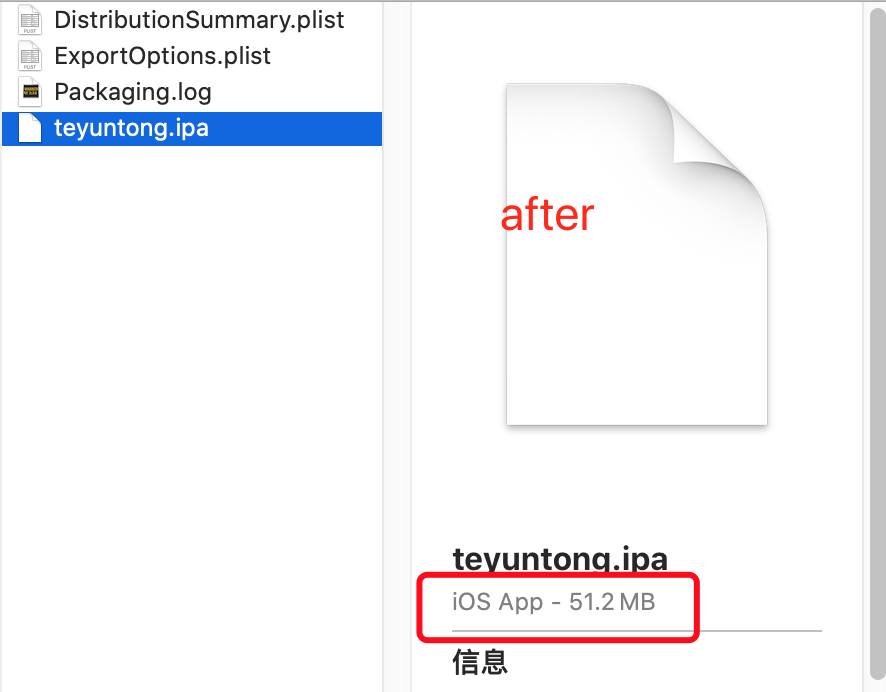The width and height of the screenshot is (886, 692).
Task: Click the Packaging.log file icon
Action: tap(30, 92)
